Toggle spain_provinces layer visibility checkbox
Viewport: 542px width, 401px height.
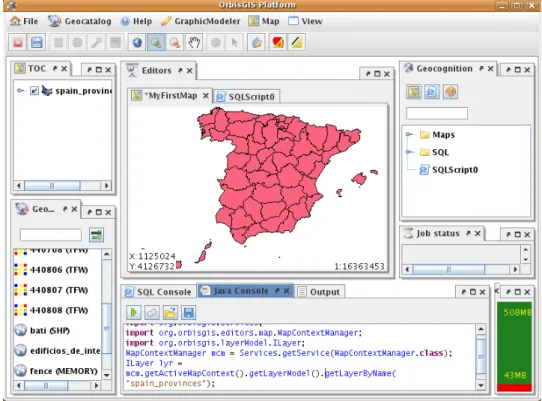(34, 91)
